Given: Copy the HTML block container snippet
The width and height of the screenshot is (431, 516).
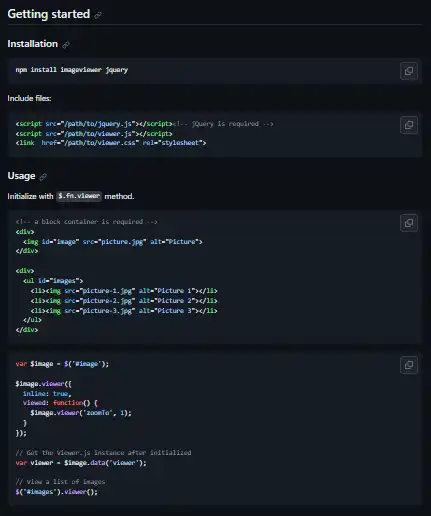Looking at the screenshot, I should (x=409, y=223).
